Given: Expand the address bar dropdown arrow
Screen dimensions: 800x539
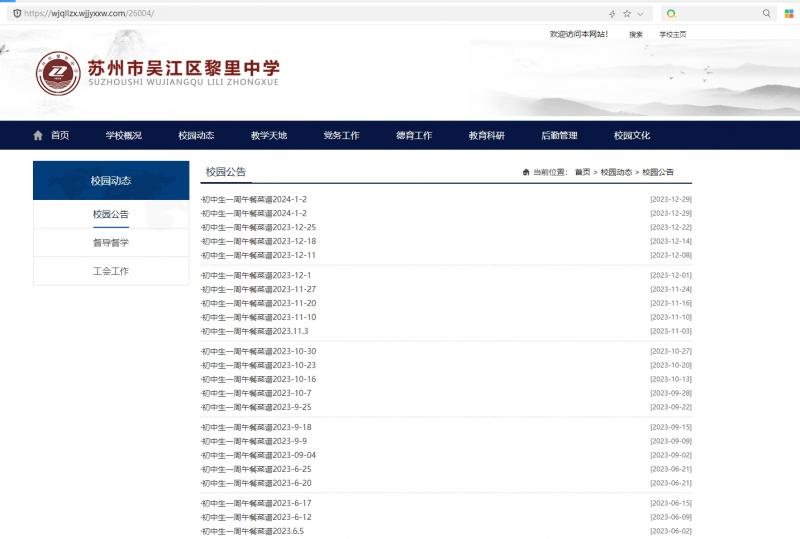Looking at the screenshot, I should coord(641,14).
